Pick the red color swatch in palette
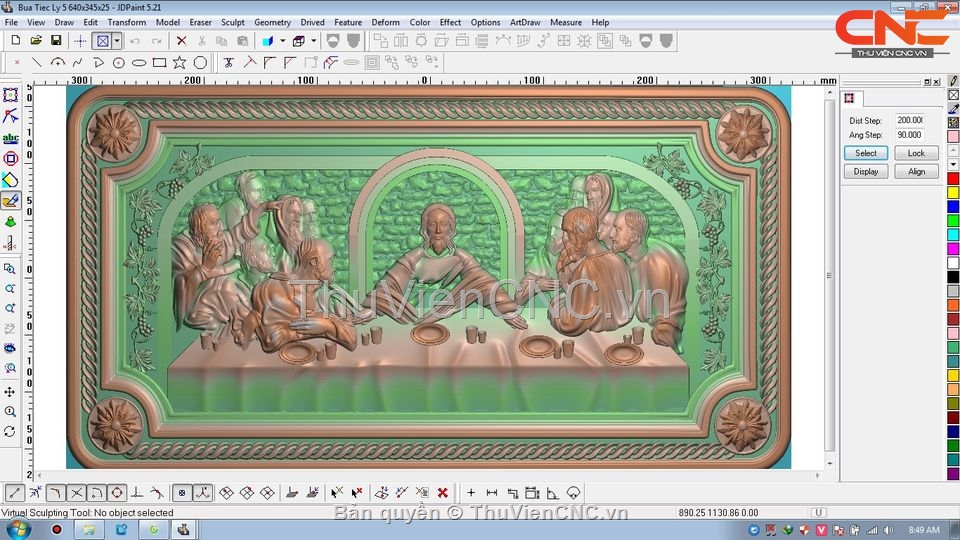 point(953,178)
